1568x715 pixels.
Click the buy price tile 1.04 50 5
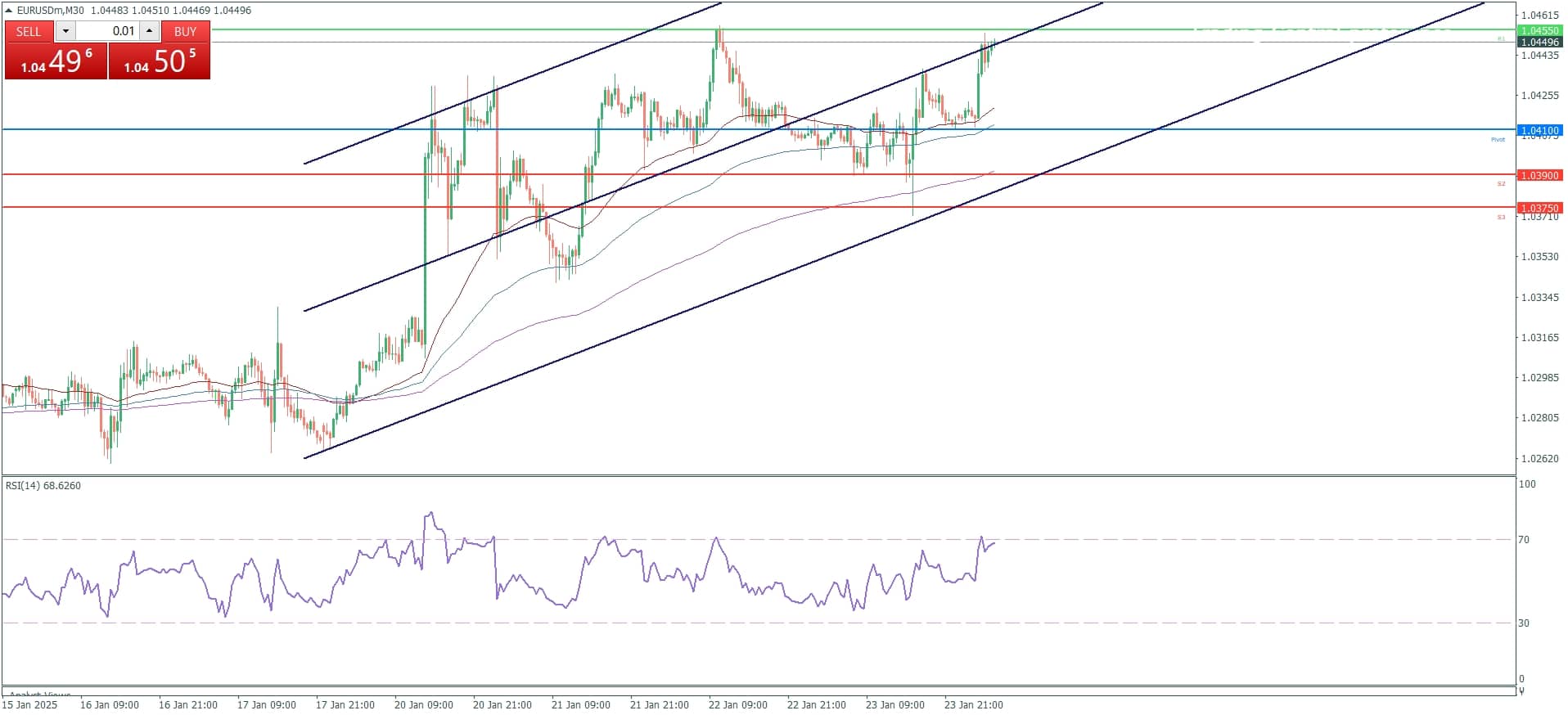click(160, 61)
